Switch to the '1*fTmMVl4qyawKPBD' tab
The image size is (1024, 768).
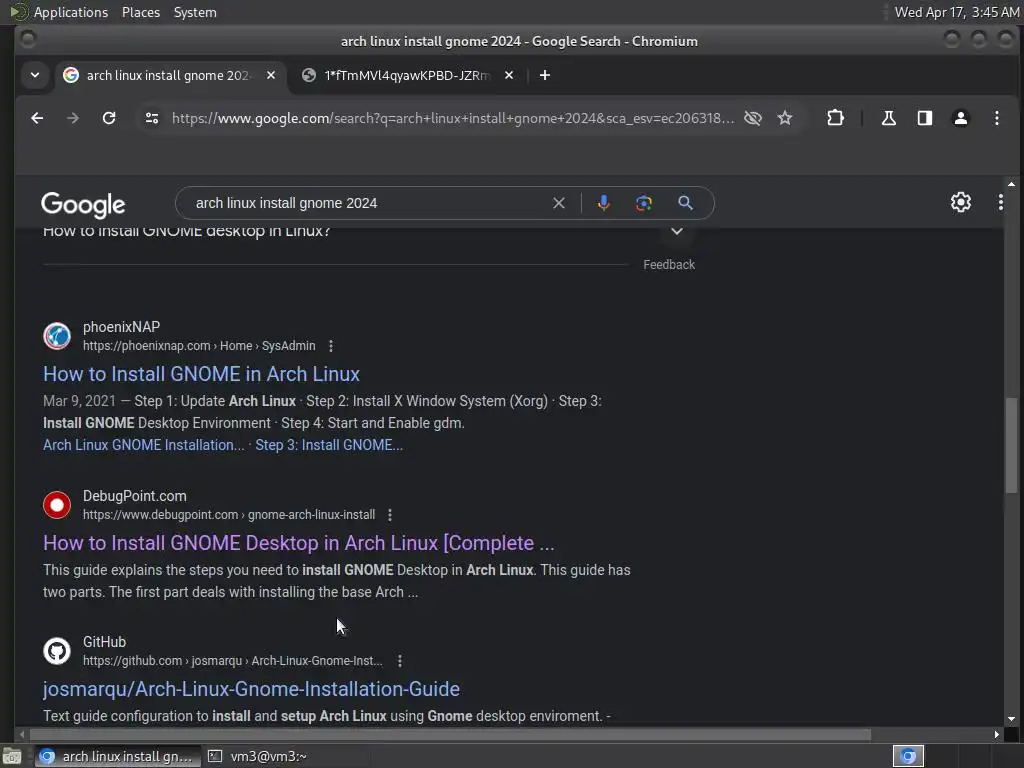click(407, 75)
